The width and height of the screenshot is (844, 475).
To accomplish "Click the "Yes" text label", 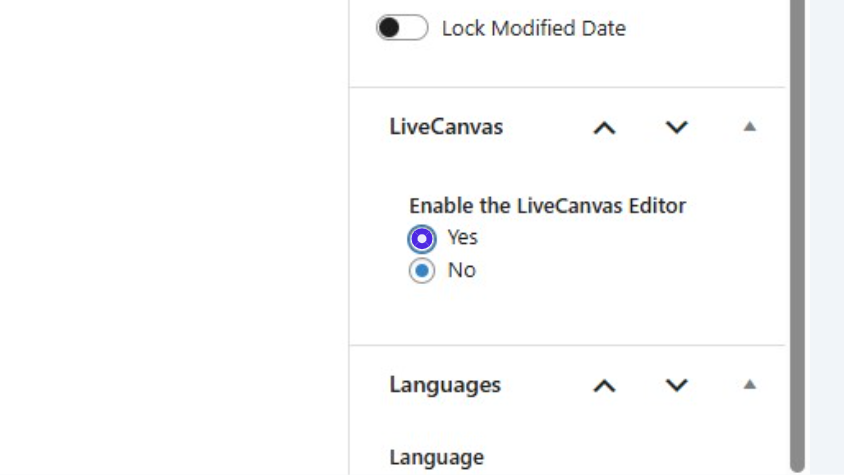I will click(x=463, y=237).
